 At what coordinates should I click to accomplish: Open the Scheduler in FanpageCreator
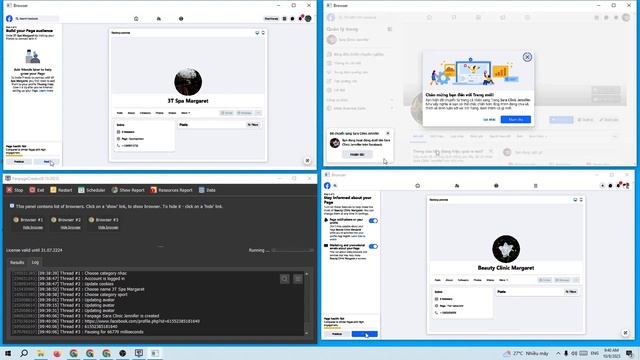[x=91, y=190]
